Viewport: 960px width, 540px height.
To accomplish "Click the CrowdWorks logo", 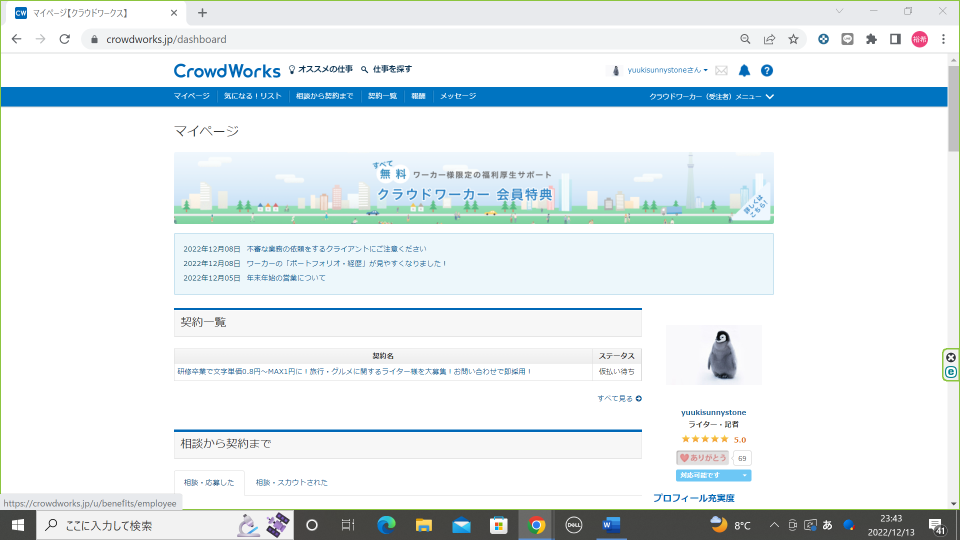I will point(226,71).
